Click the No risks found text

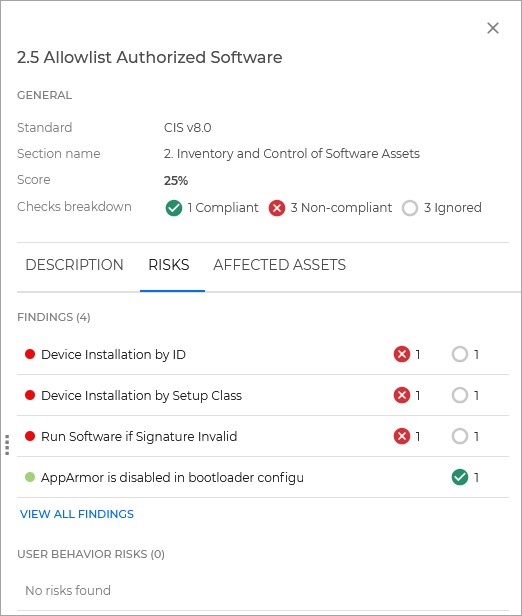68,590
